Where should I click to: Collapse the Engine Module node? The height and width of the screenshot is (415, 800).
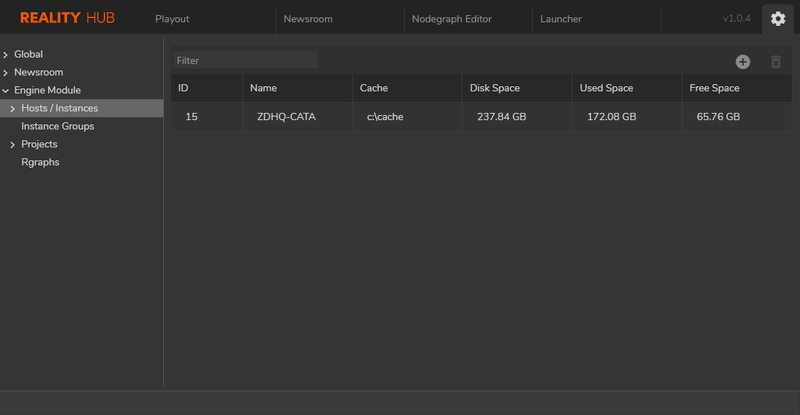click(x=6, y=91)
